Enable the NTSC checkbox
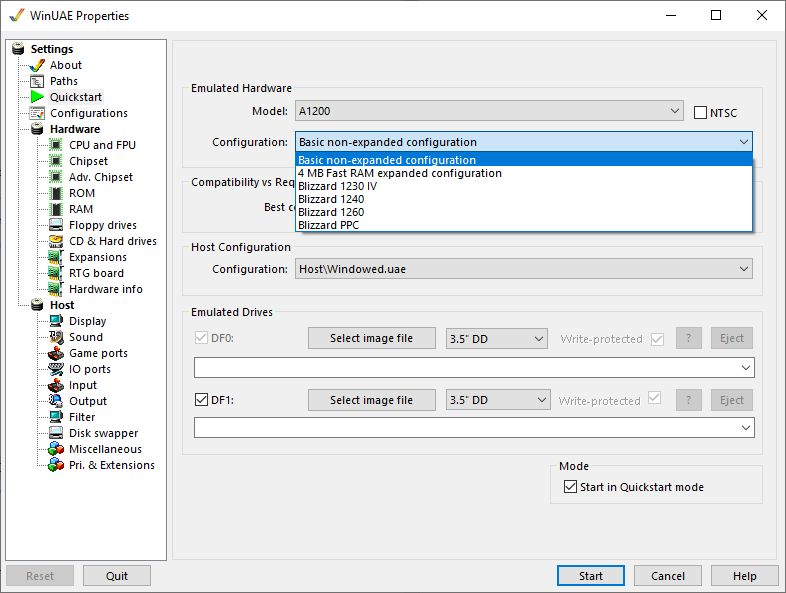 coord(701,113)
